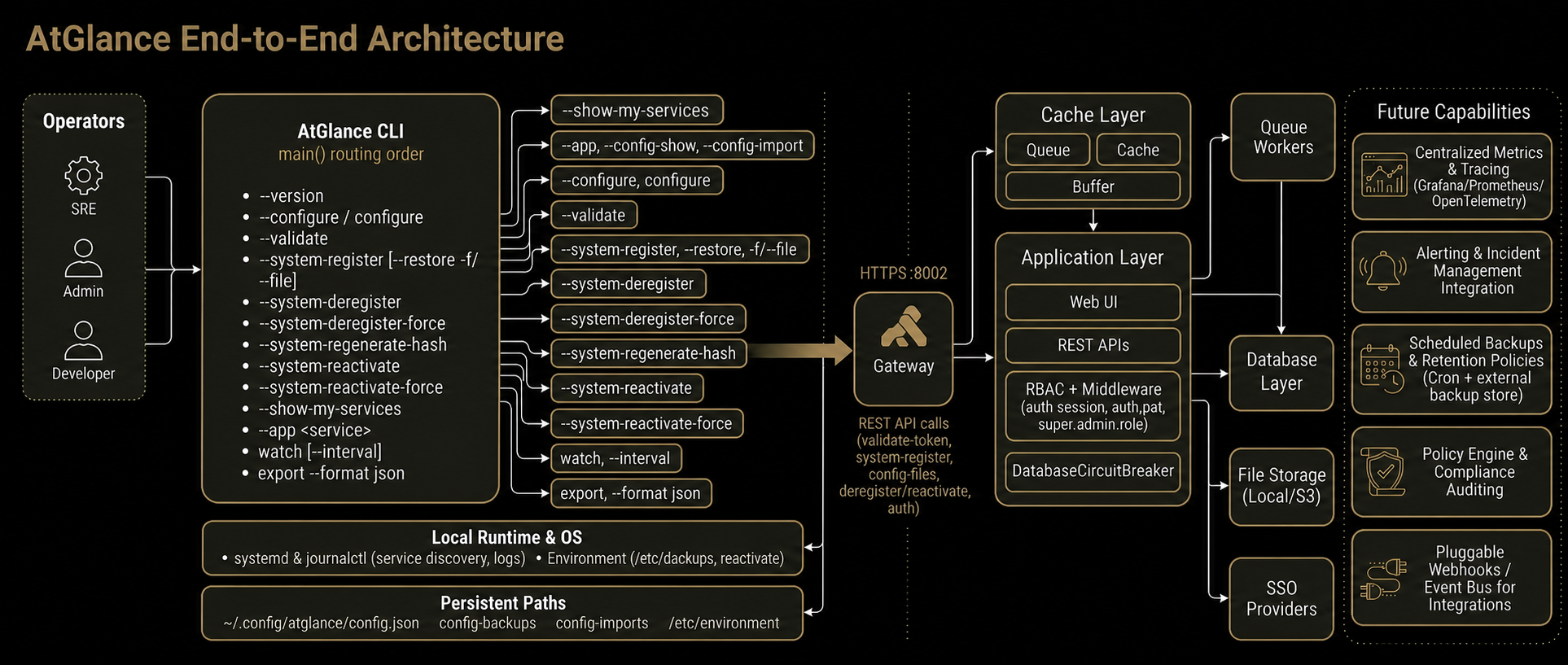
Task: Click the "main() routing order" subtitle
Action: [351, 154]
